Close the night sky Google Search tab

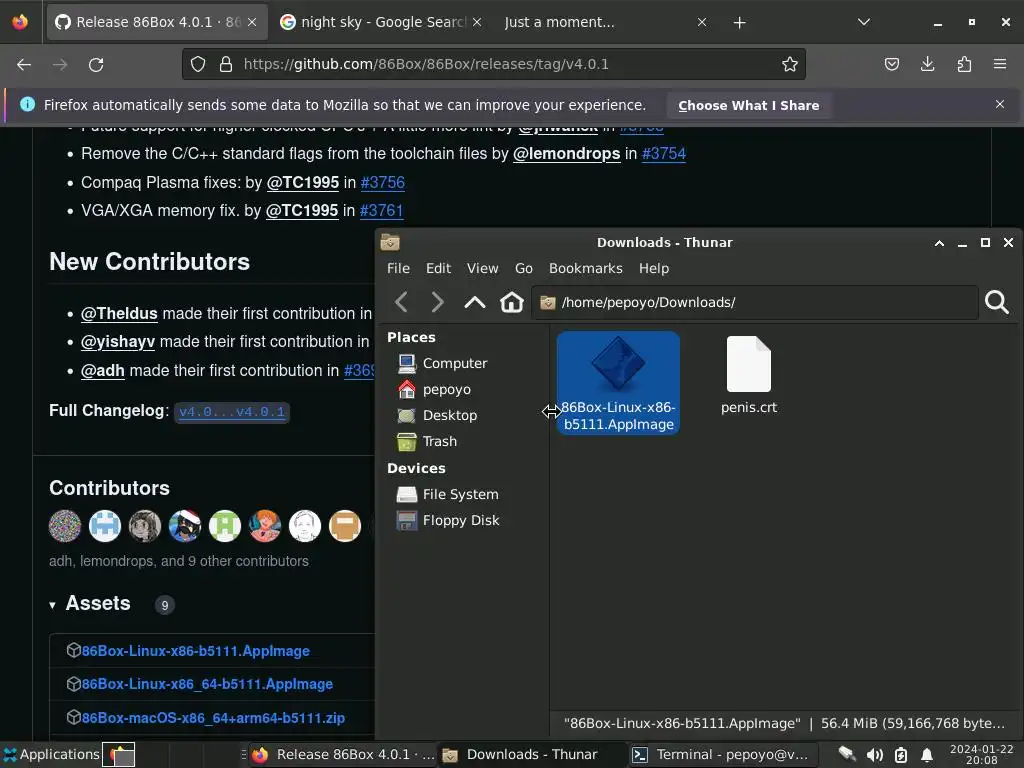(477, 22)
